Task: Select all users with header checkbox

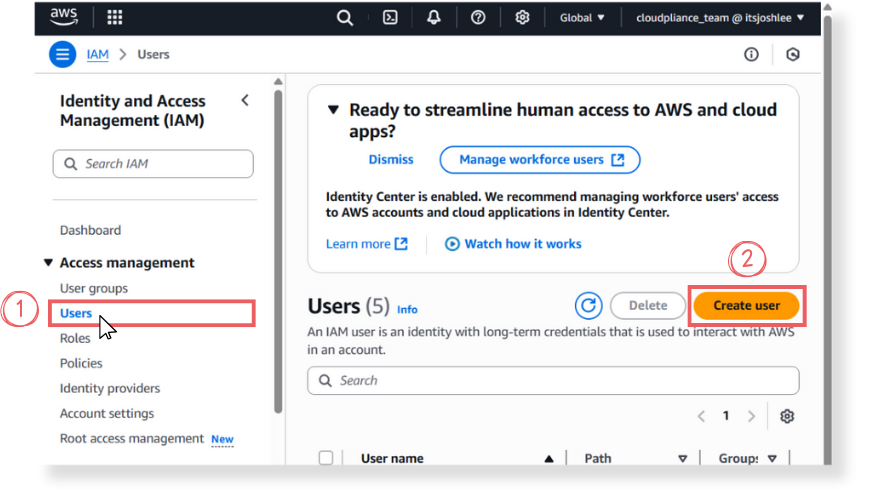Action: pyautogui.click(x=326, y=458)
